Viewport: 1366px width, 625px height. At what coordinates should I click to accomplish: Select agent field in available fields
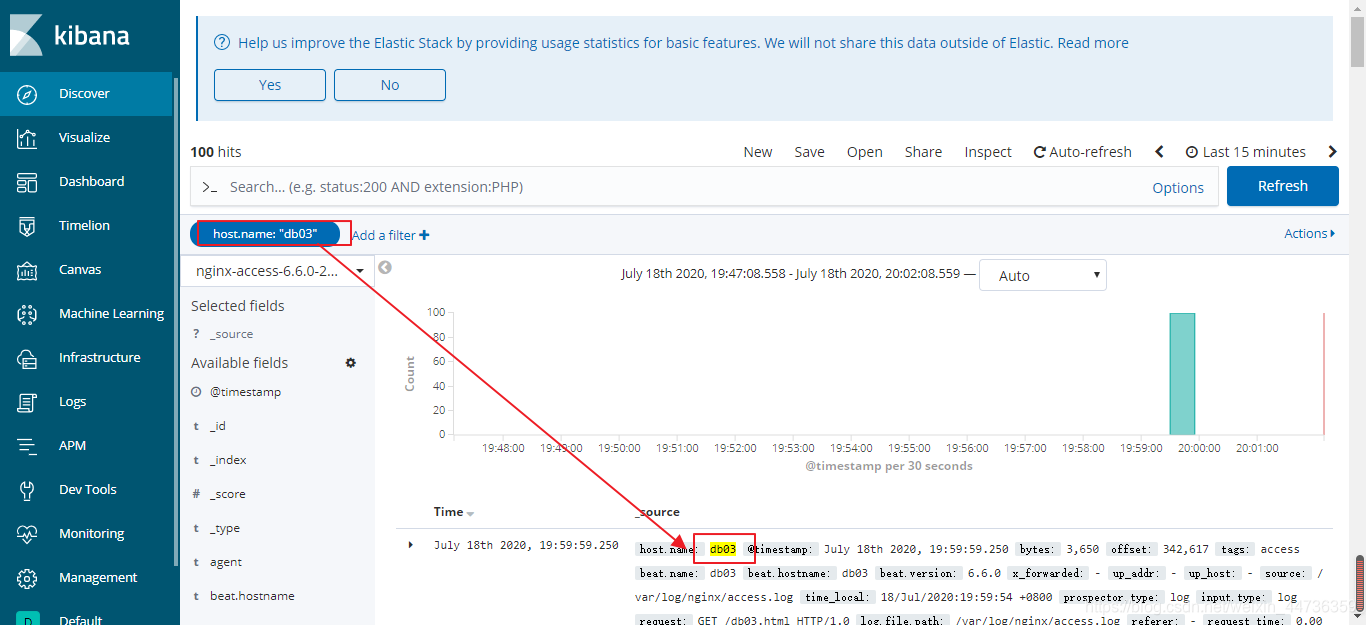[x=226, y=562]
